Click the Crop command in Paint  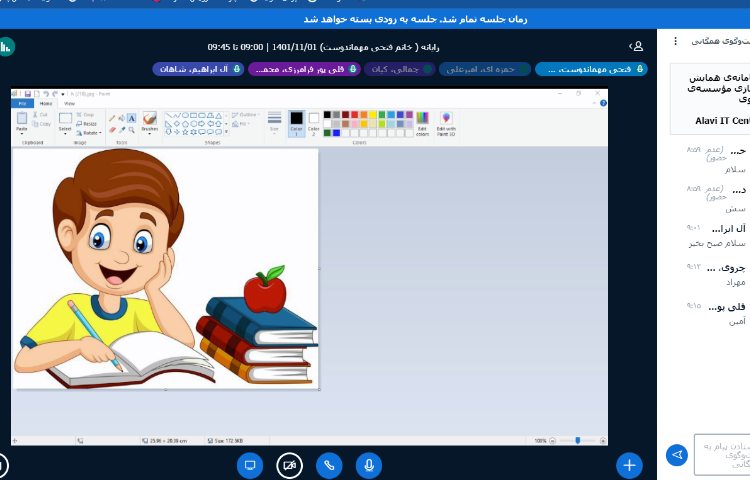tap(85, 115)
